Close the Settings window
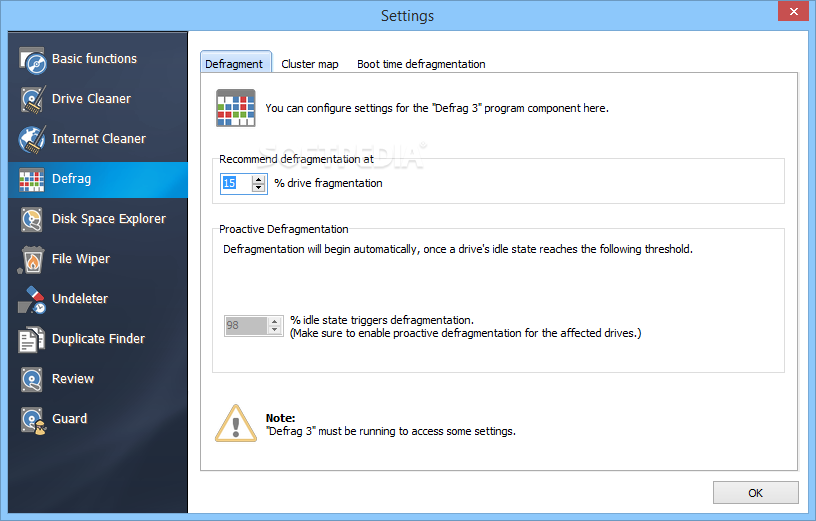This screenshot has height=521, width=816. 793,11
